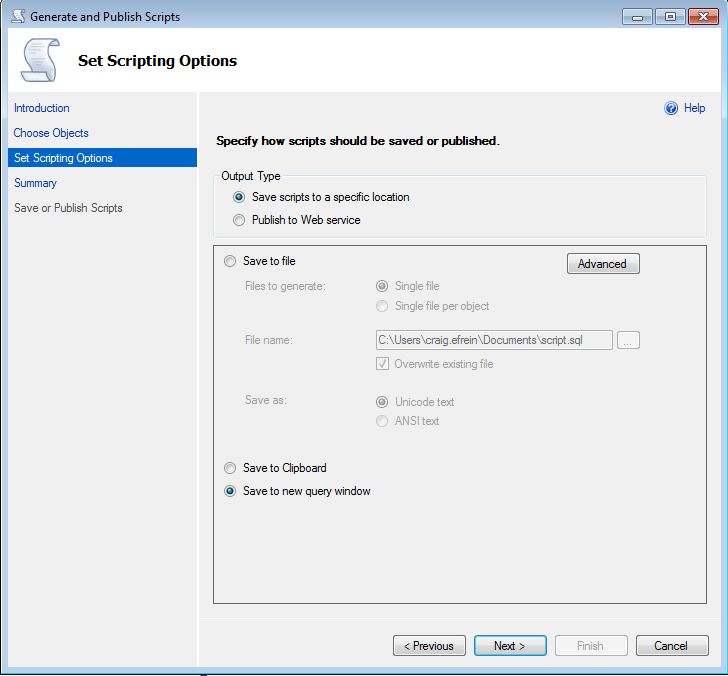Proceed with the Next button
This screenshot has height=676, width=728.
510,646
